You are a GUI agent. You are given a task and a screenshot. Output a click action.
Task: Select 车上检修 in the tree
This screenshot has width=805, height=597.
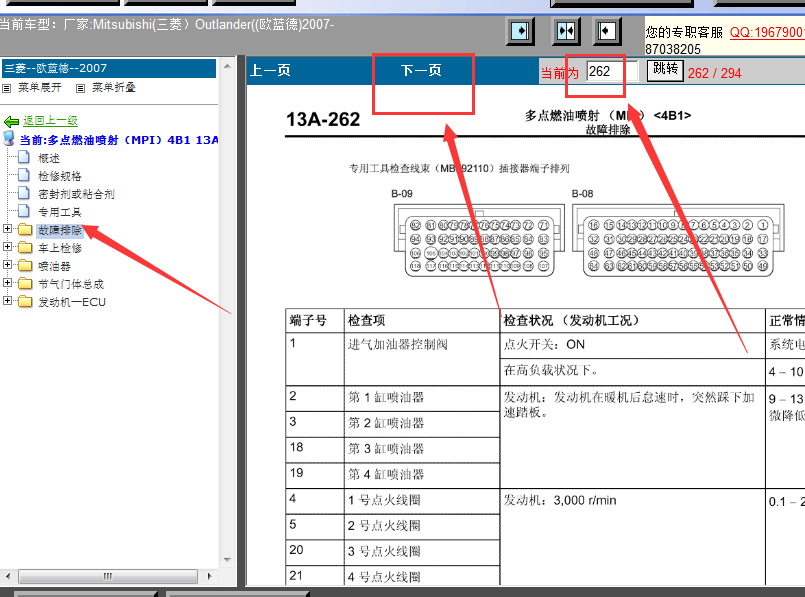[60, 248]
